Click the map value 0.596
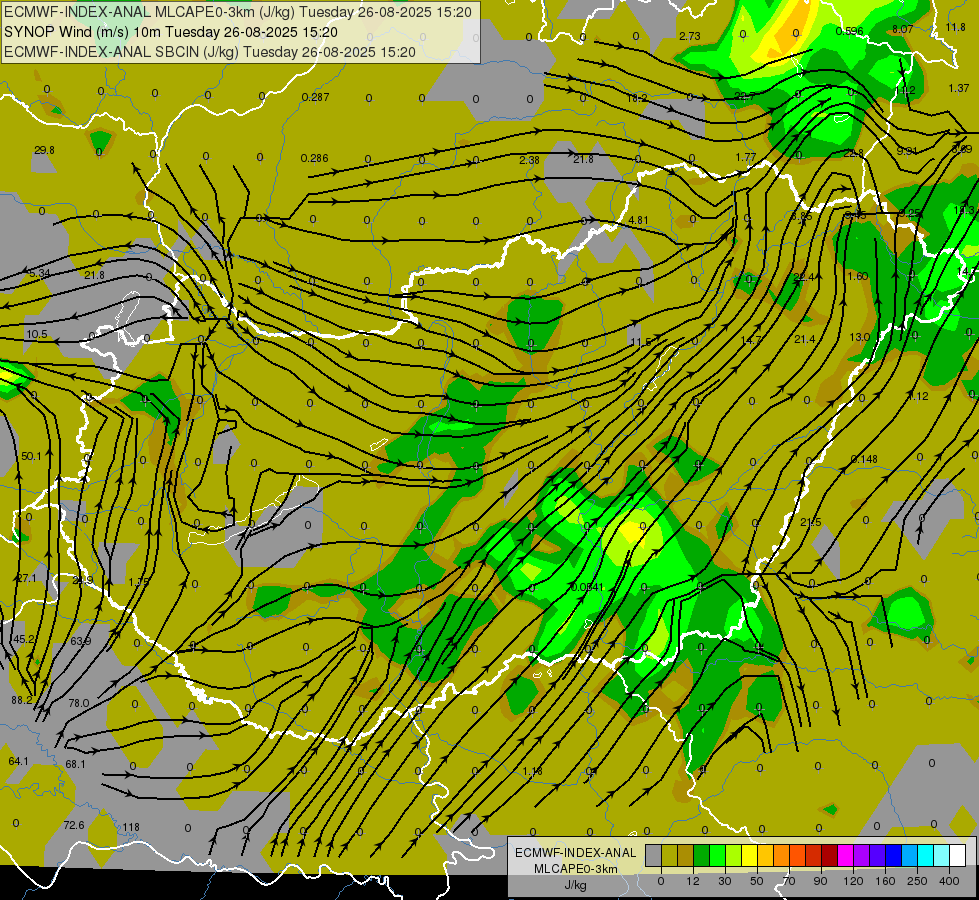The width and height of the screenshot is (979, 900). click(x=850, y=31)
